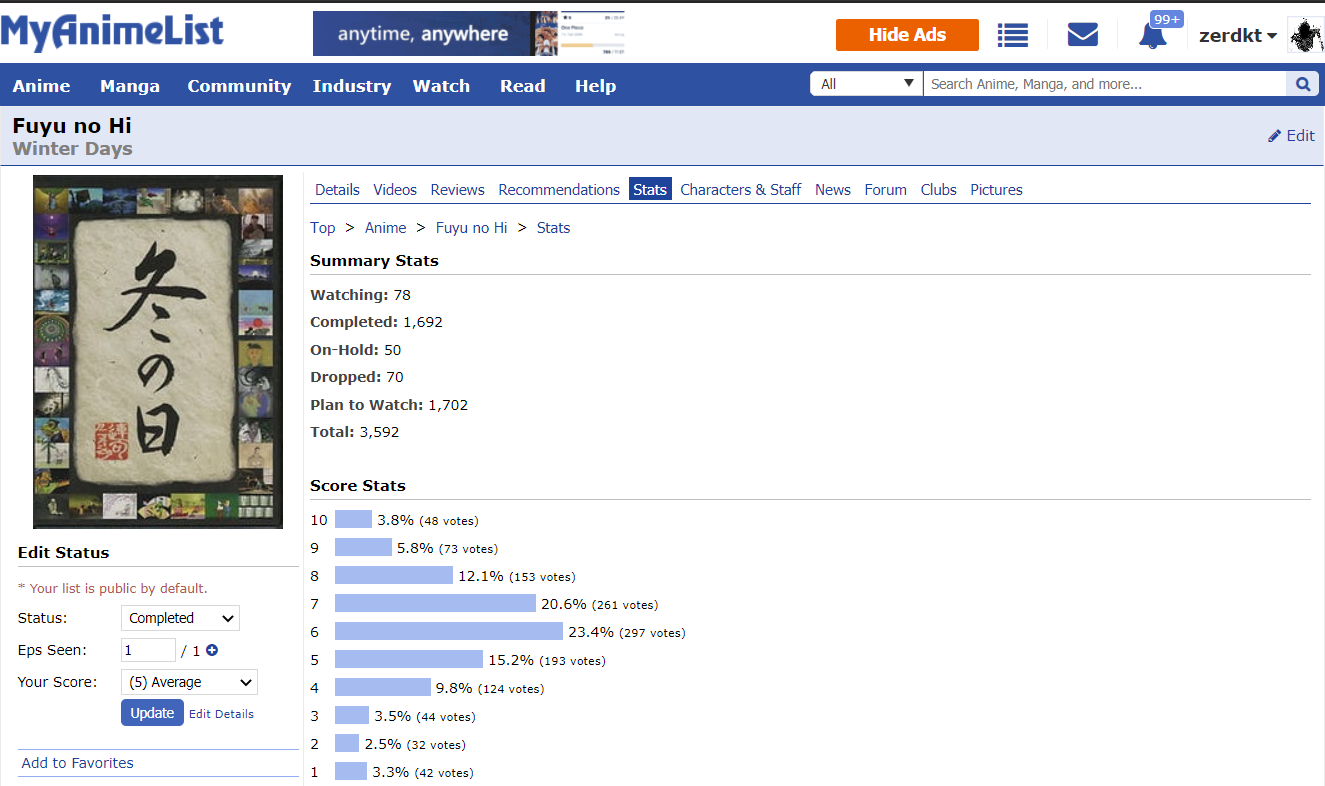Click the search Anime, Manga input field
Image resolution: width=1325 pixels, height=786 pixels.
pyautogui.click(x=1105, y=84)
